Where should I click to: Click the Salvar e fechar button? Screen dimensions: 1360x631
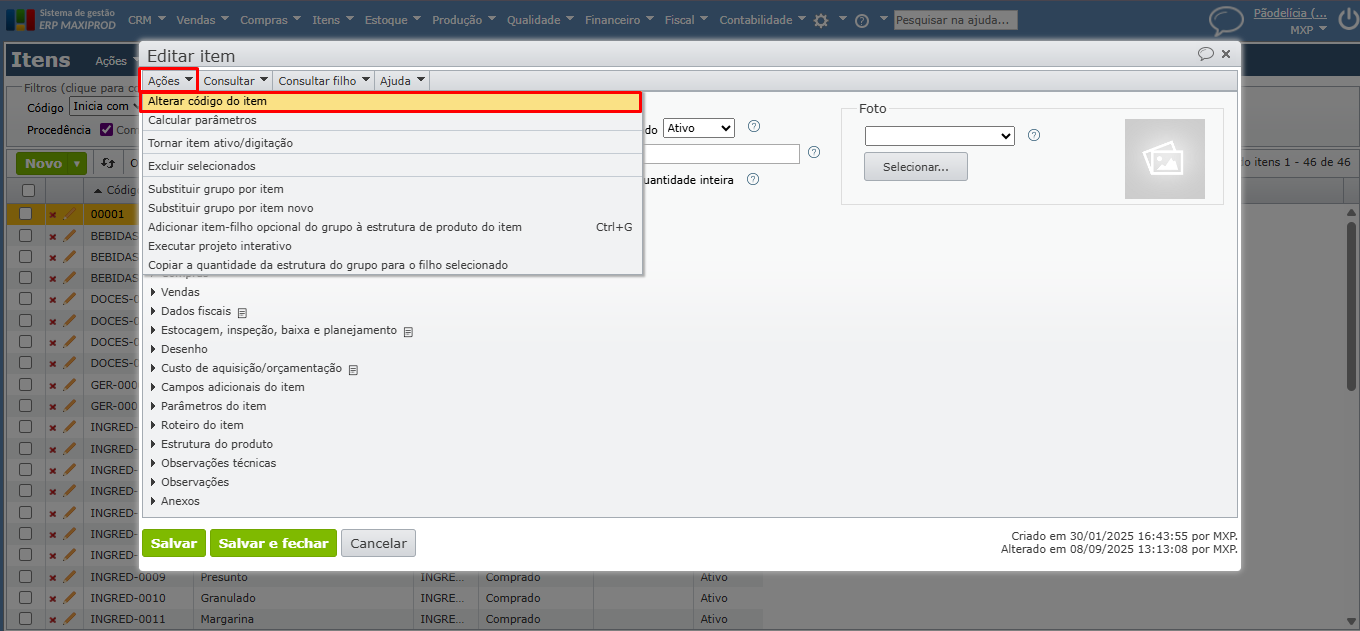[x=273, y=543]
